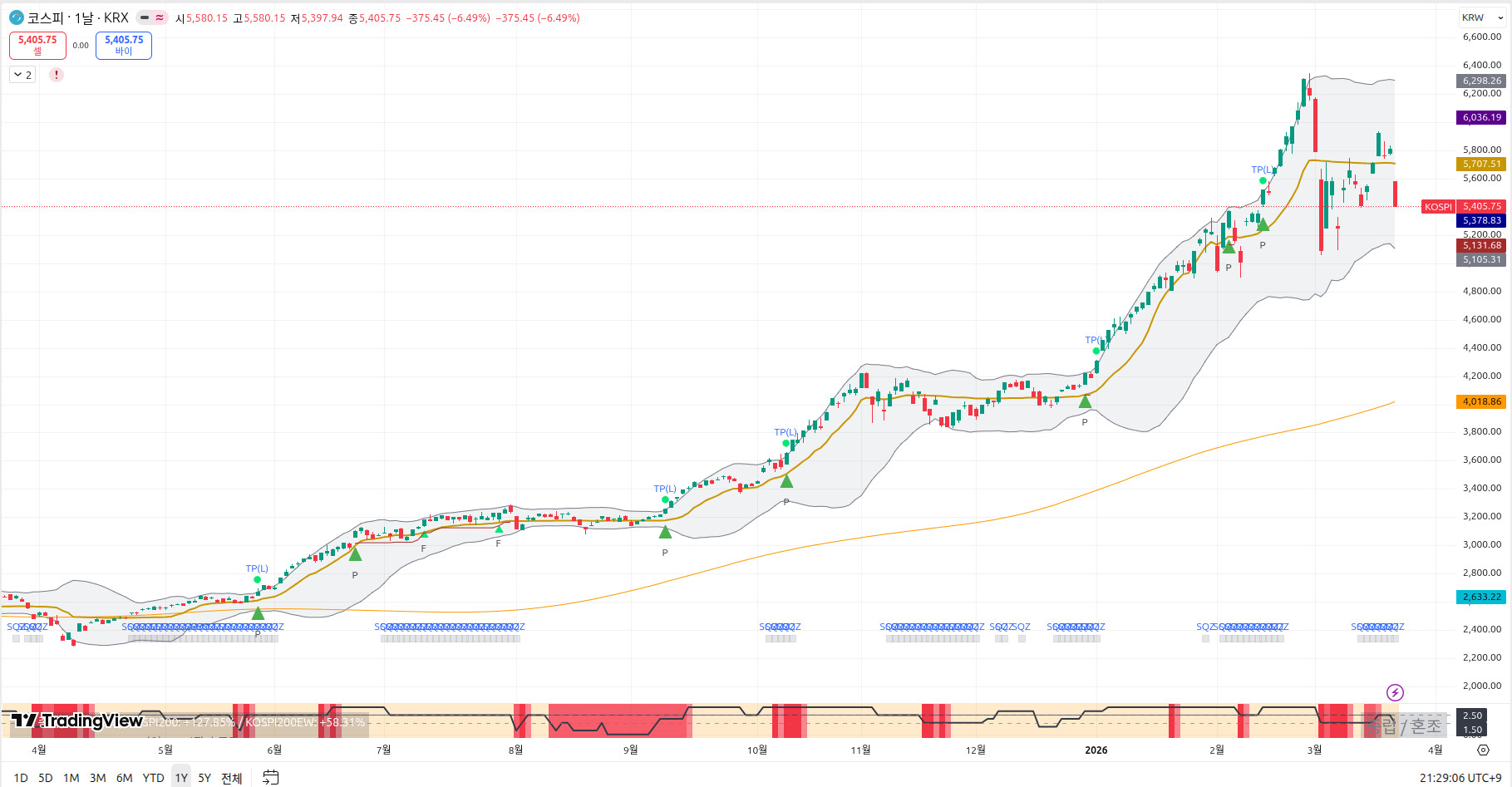Select the 1M time range

71,778
